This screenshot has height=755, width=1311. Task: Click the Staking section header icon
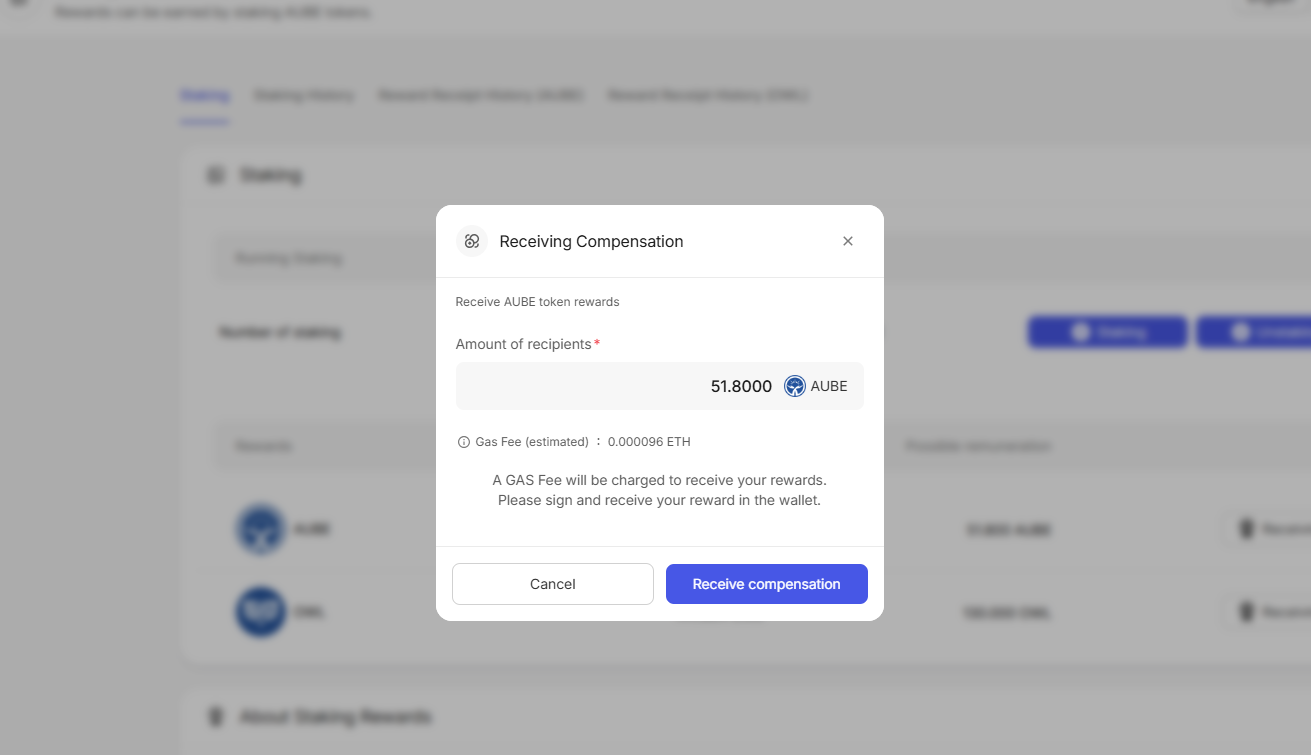215,175
